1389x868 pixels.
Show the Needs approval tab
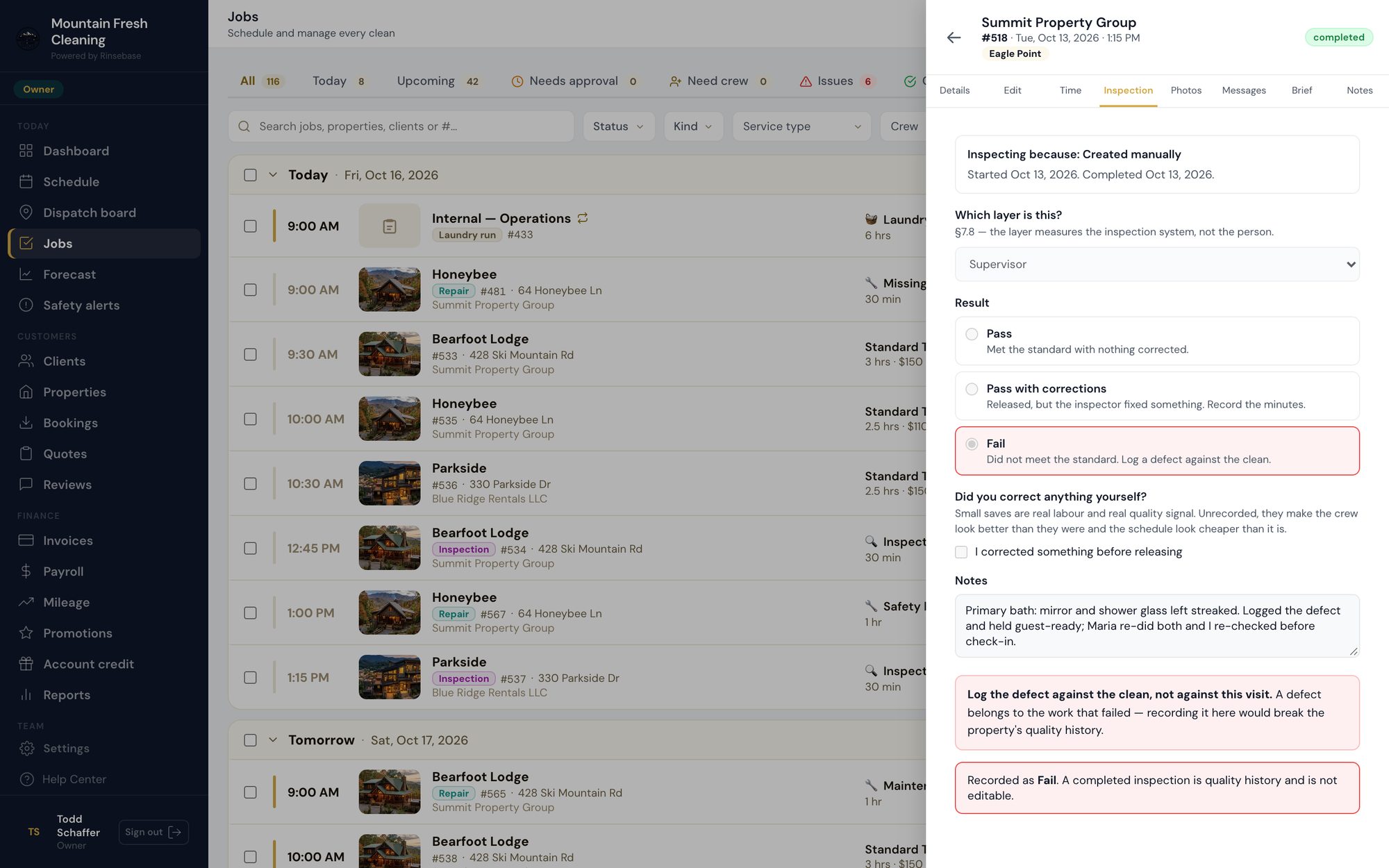coord(574,81)
